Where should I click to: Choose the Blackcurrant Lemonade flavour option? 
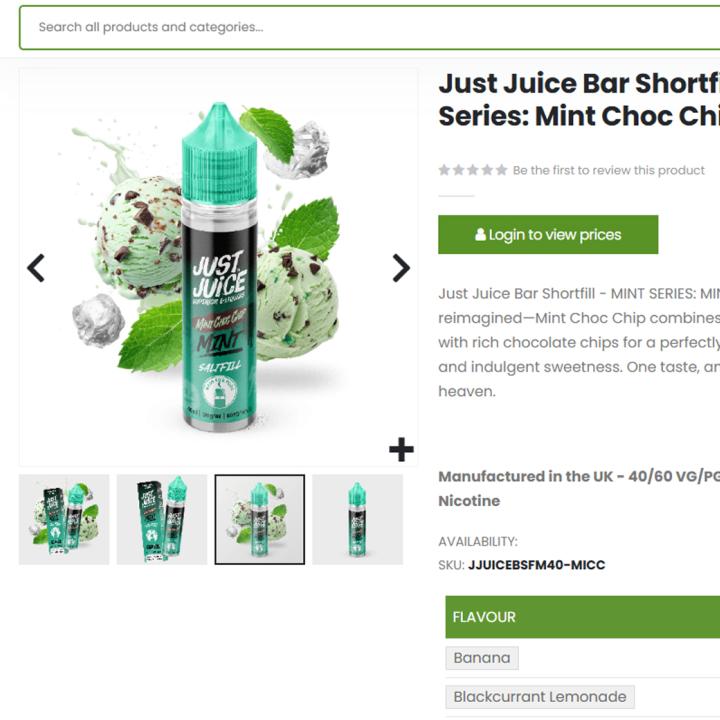[x=540, y=697]
